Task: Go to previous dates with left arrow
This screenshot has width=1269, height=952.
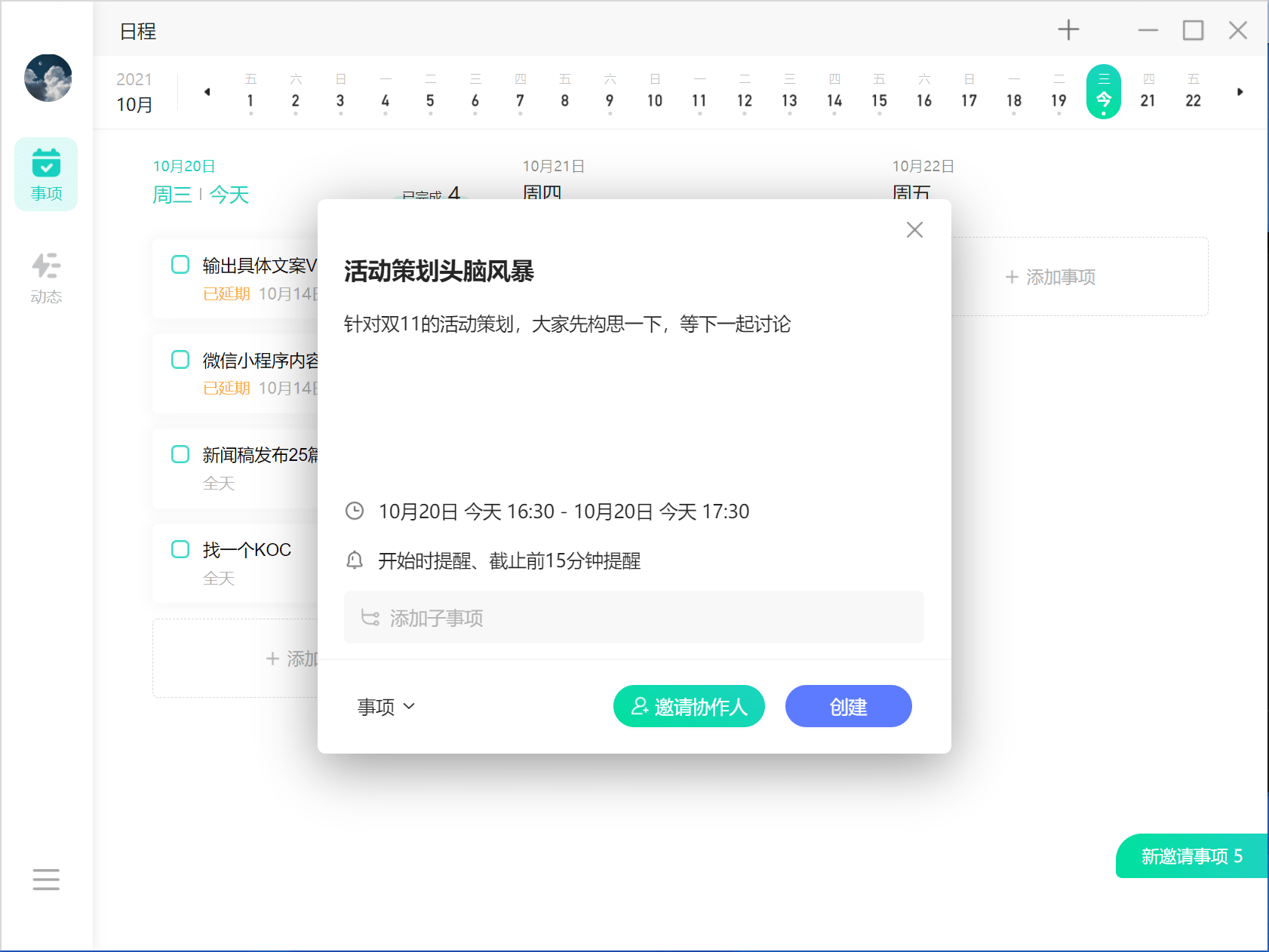Action: (207, 92)
